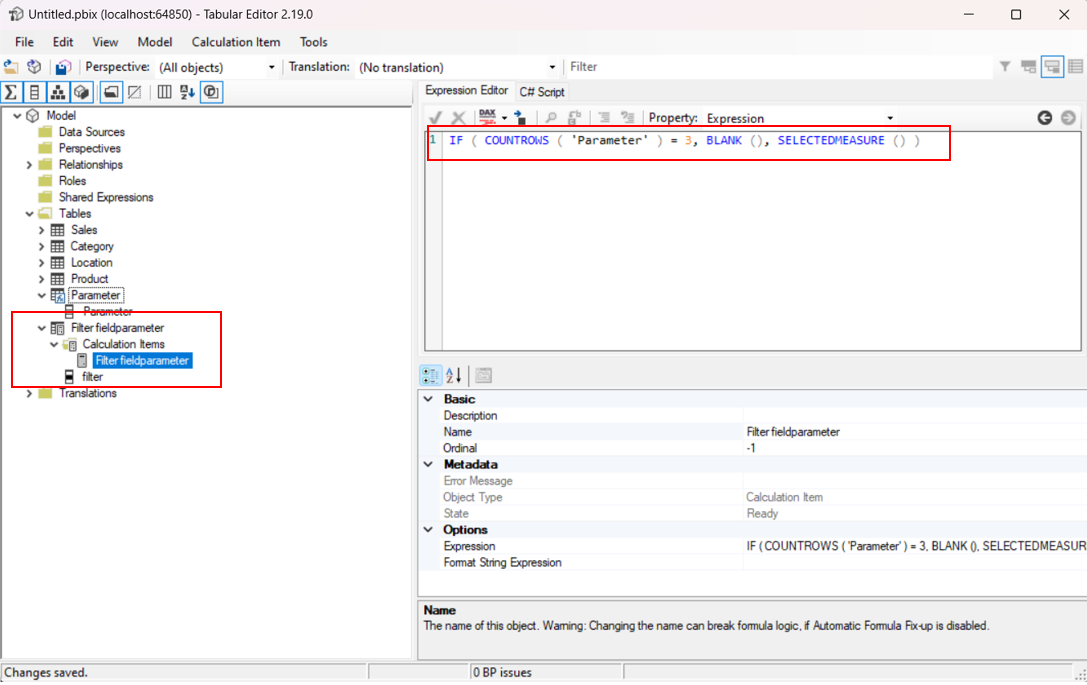Open the File menu
This screenshot has width=1087, height=685.
(x=24, y=42)
